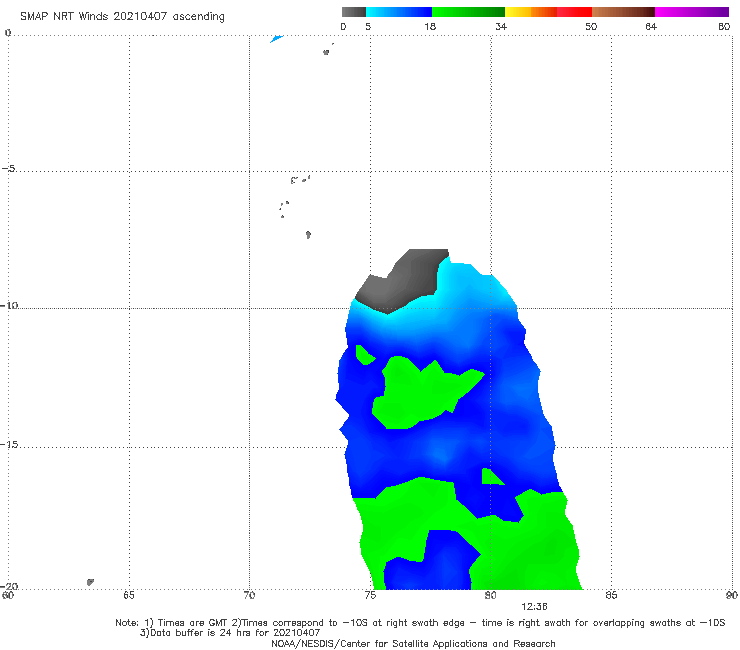The image size is (740, 650).
Task: Click the '50' label under the color bar
Action: [591, 27]
